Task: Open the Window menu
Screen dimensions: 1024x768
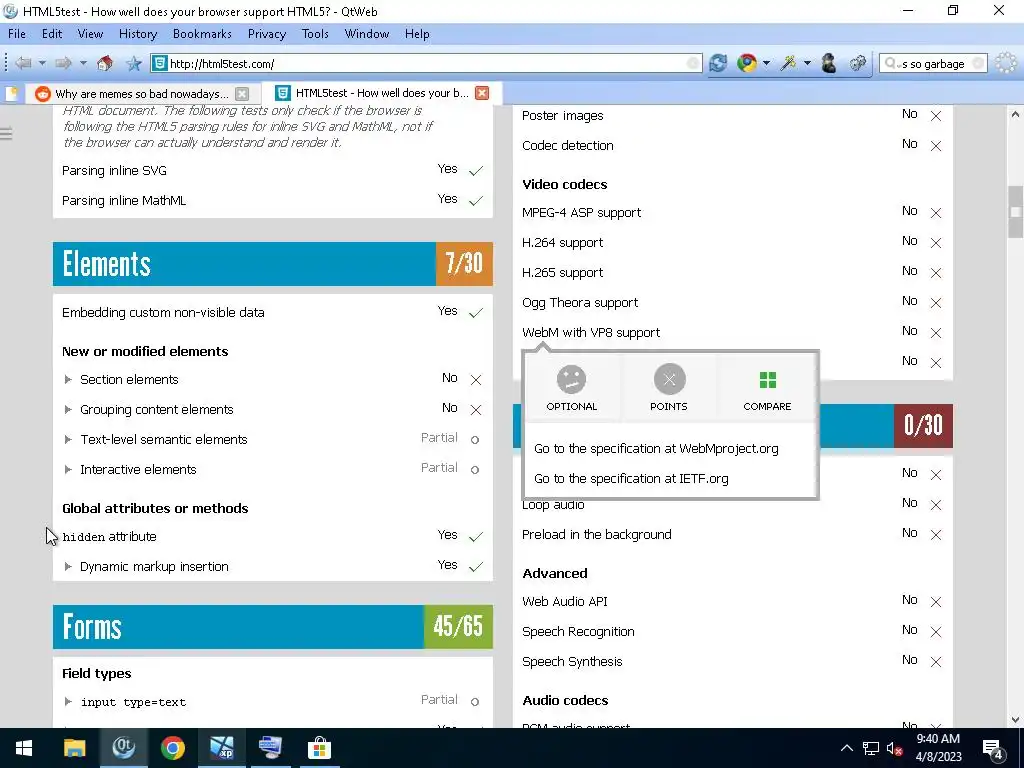Action: point(366,34)
